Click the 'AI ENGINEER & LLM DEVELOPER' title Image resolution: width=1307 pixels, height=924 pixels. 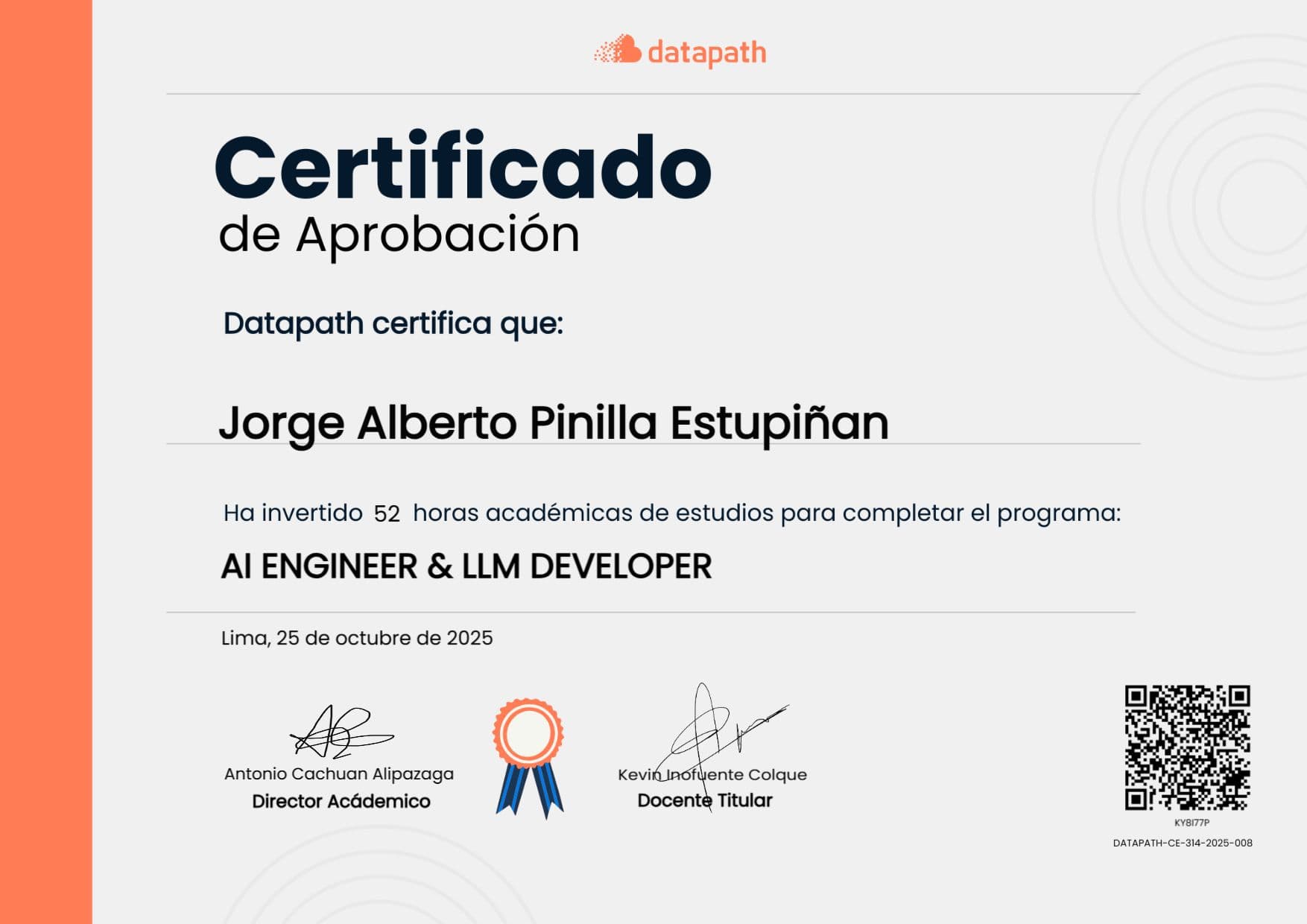[466, 566]
